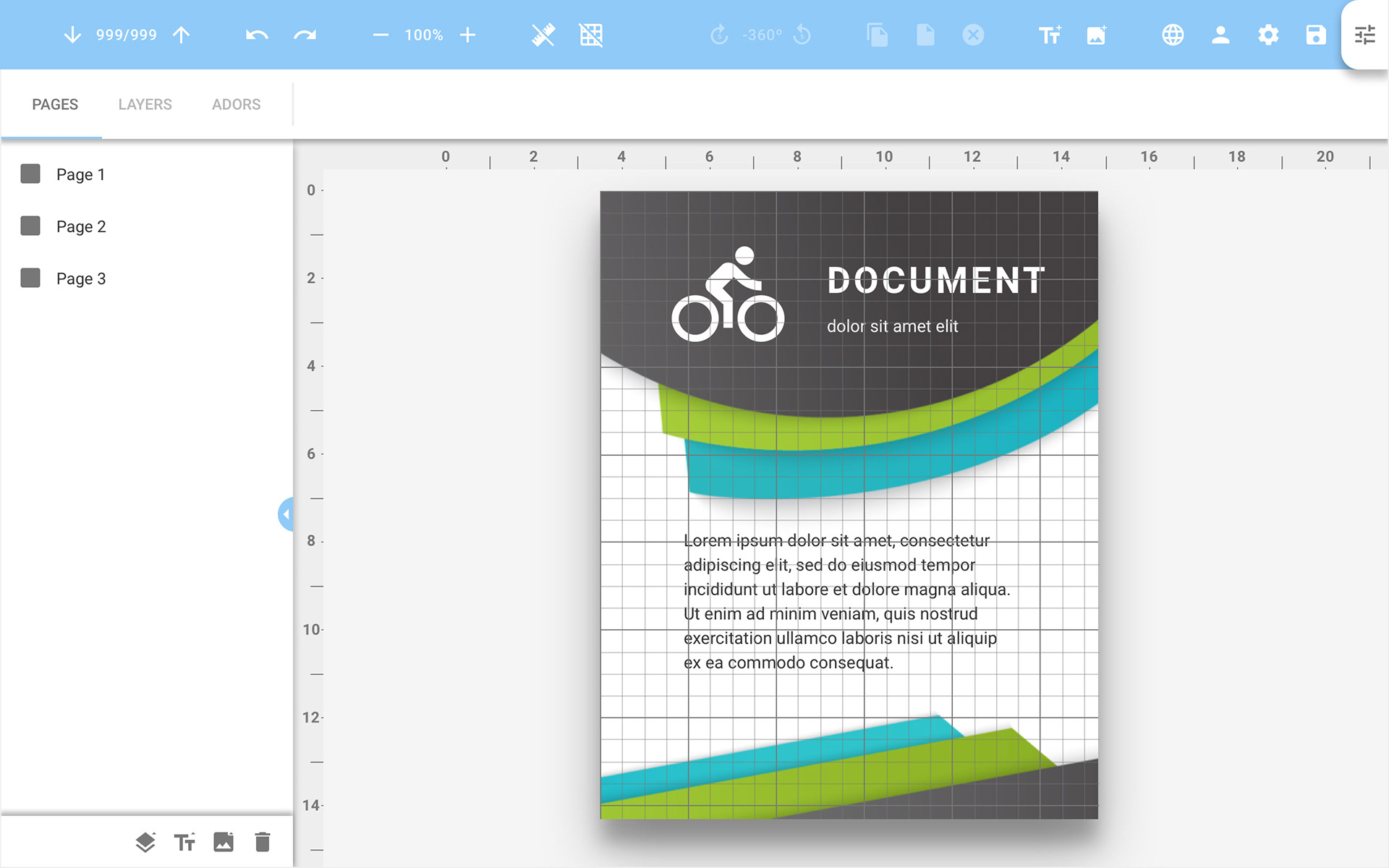The image size is (1389, 868).
Task: Zoom in with the plus button
Action: 468,35
